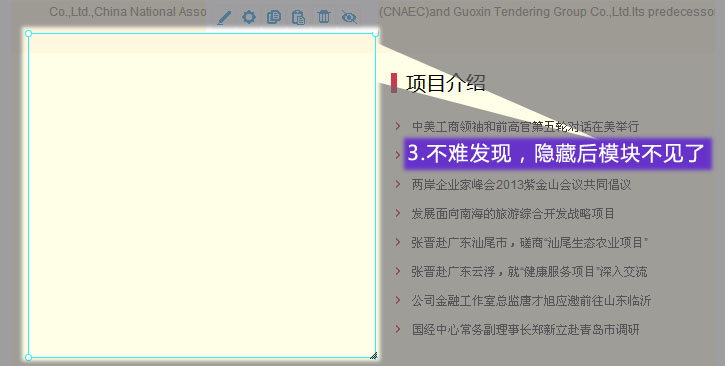Open the 张晋赴广东汕尾市 news link
Viewport: 725px width, 366px height.
[529, 243]
